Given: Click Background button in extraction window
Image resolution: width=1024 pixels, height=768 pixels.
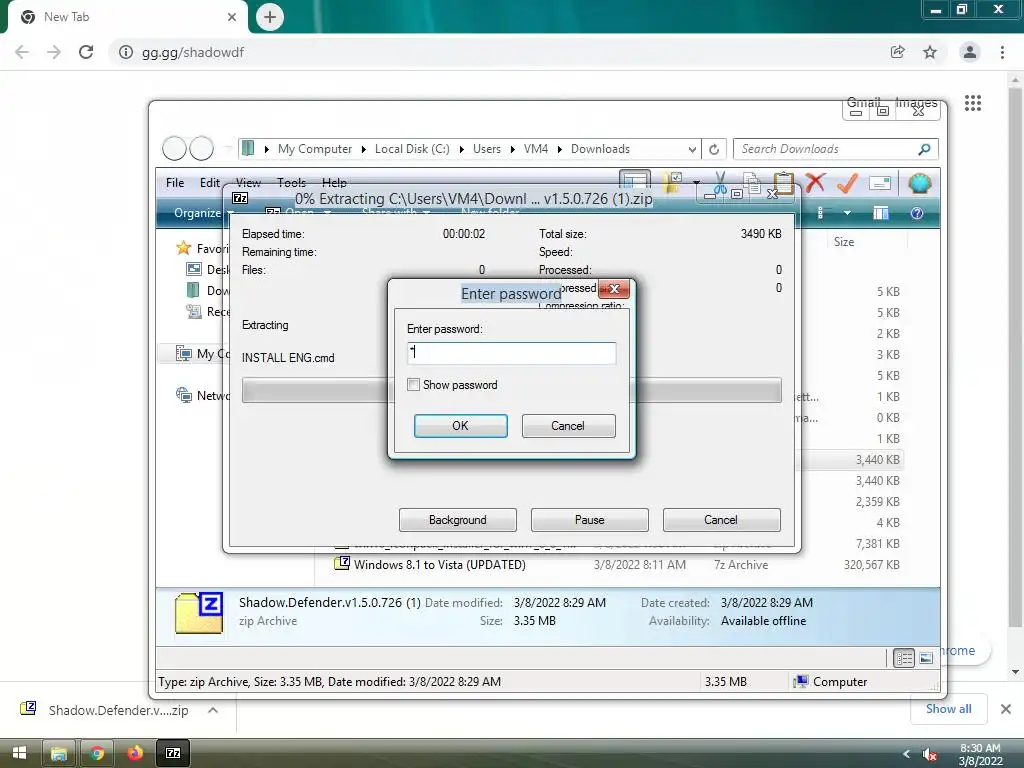Looking at the screenshot, I should [458, 520].
